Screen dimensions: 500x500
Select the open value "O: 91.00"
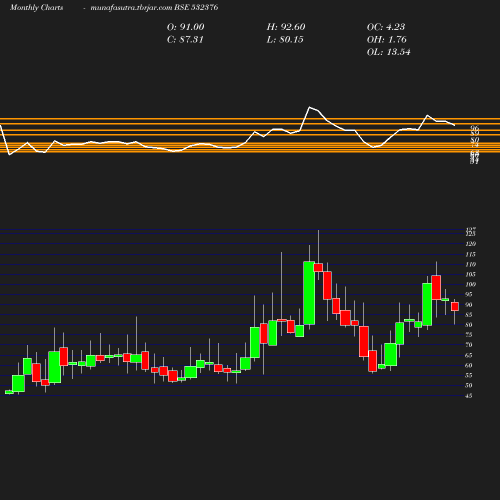[185, 27]
